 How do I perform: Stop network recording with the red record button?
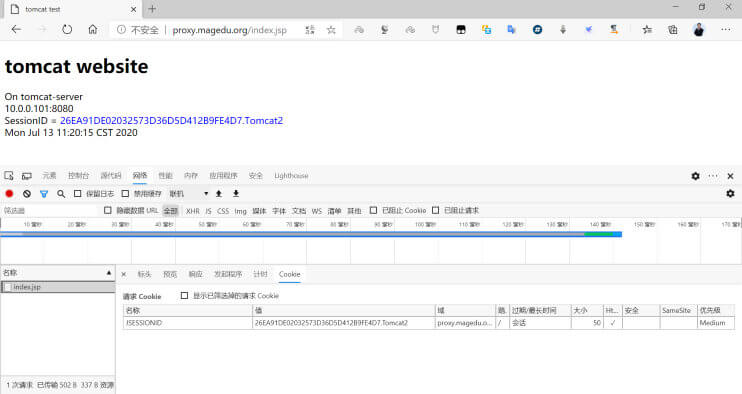[x=9, y=193]
